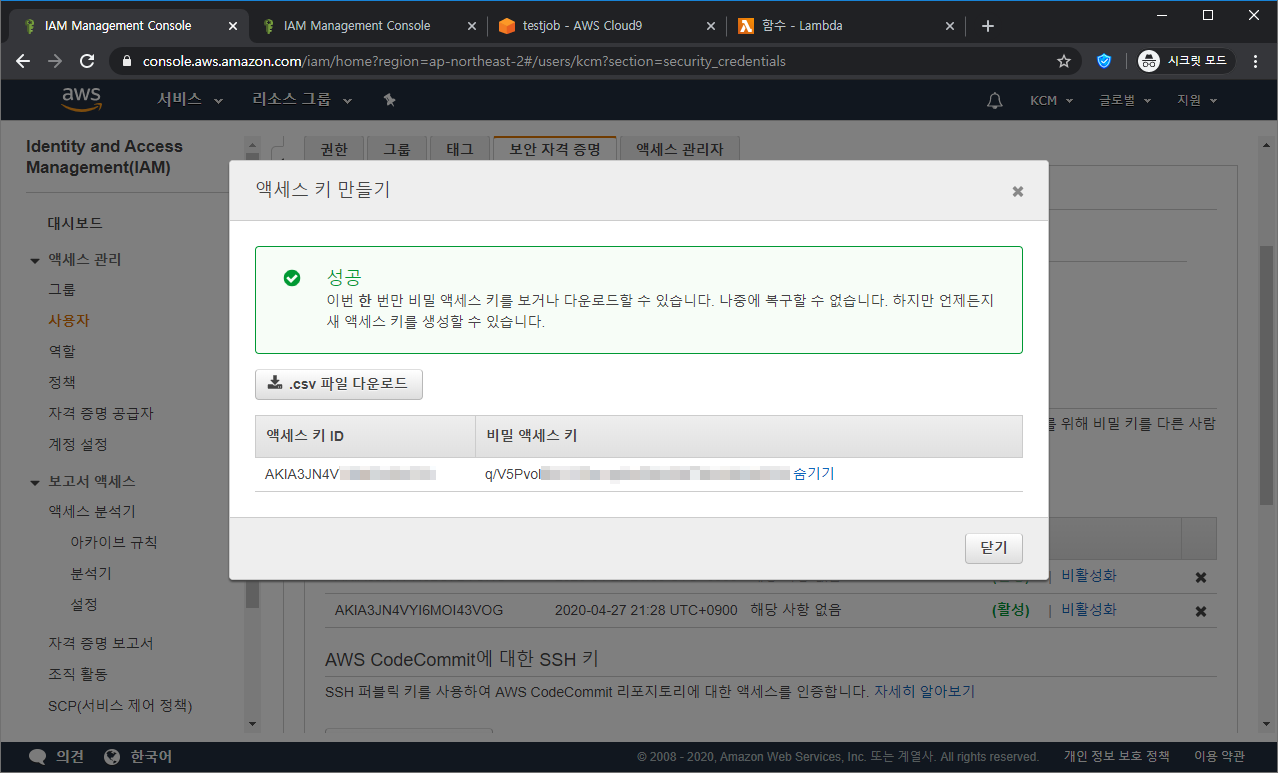
Task: Open 자격 증명 공급자 in sidebar
Action: [101, 413]
